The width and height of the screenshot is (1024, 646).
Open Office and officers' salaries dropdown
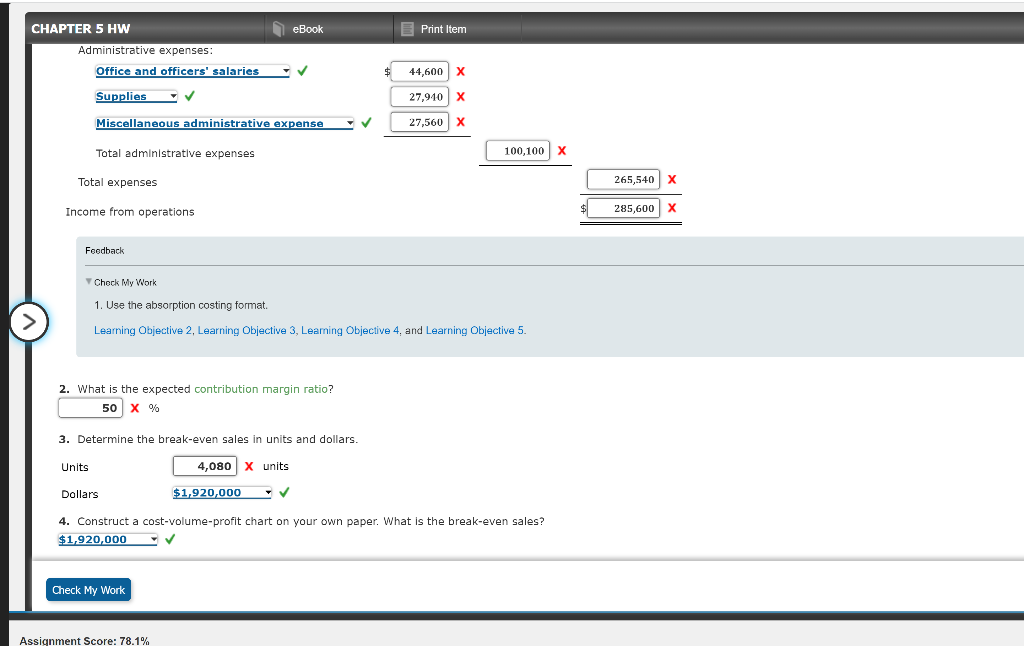point(193,71)
